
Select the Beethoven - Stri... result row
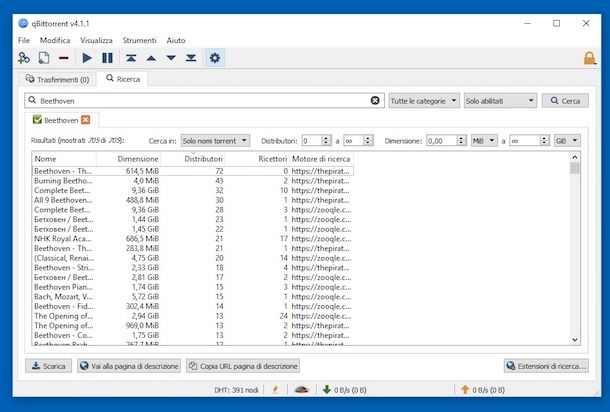click(193, 268)
